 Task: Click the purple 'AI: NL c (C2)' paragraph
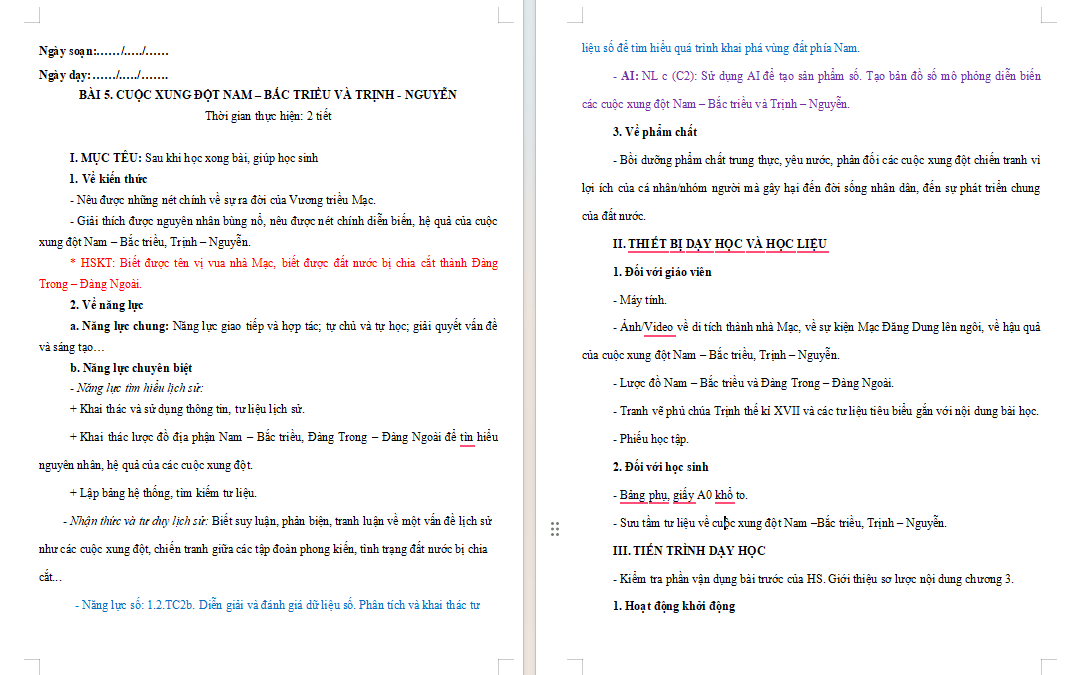click(811, 90)
